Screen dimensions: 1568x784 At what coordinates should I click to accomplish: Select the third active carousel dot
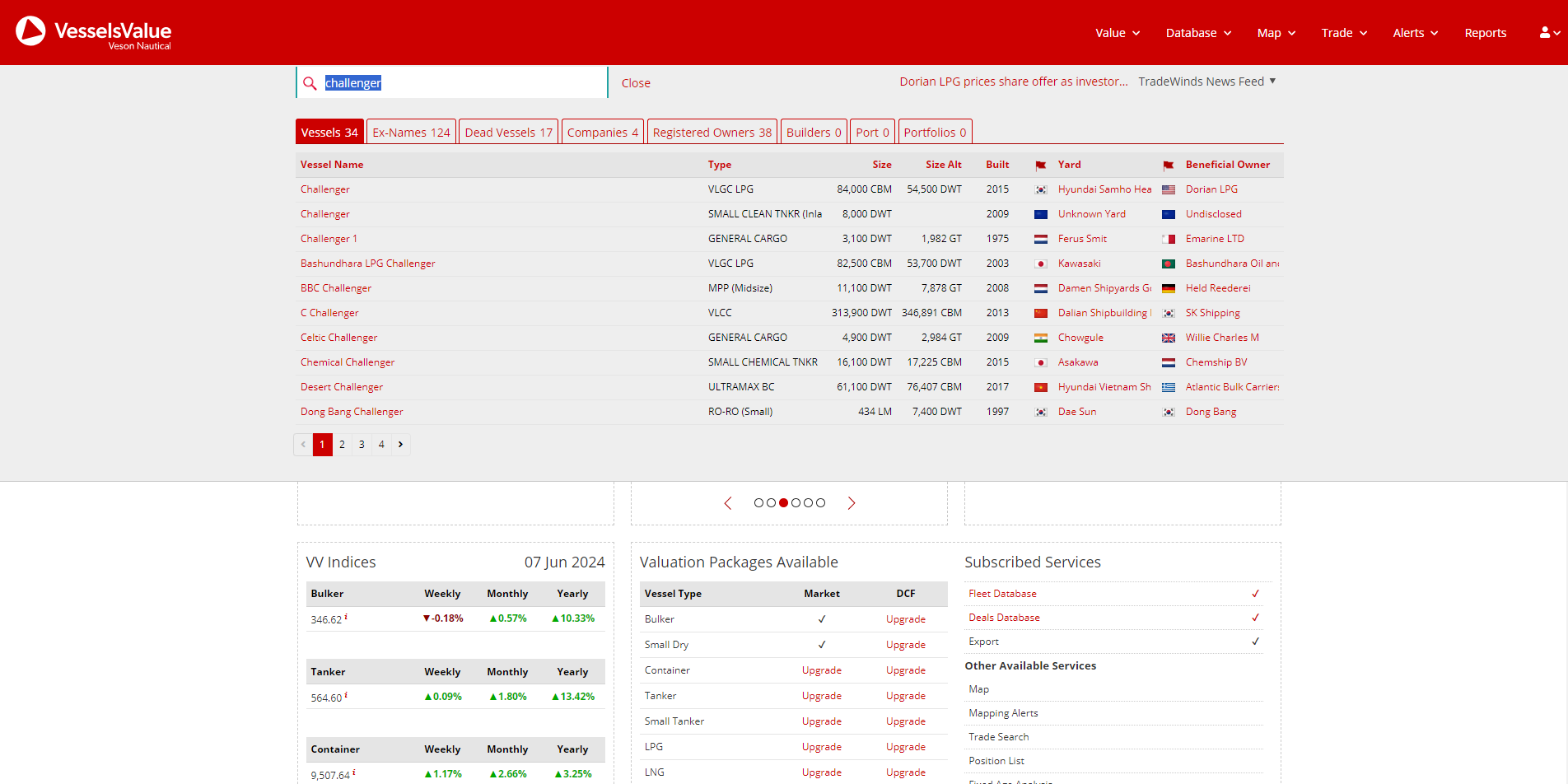pos(783,502)
